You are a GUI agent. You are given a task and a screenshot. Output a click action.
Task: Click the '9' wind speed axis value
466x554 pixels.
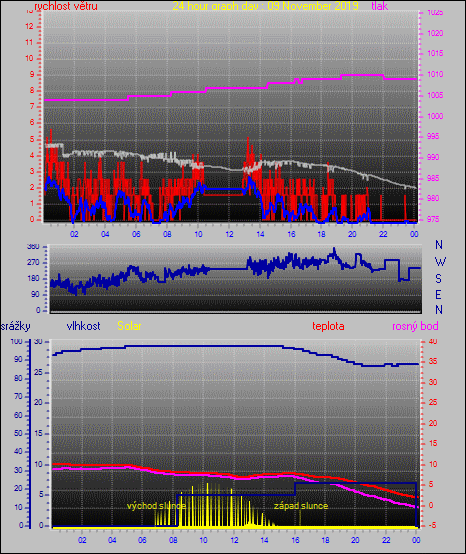click(x=32, y=75)
